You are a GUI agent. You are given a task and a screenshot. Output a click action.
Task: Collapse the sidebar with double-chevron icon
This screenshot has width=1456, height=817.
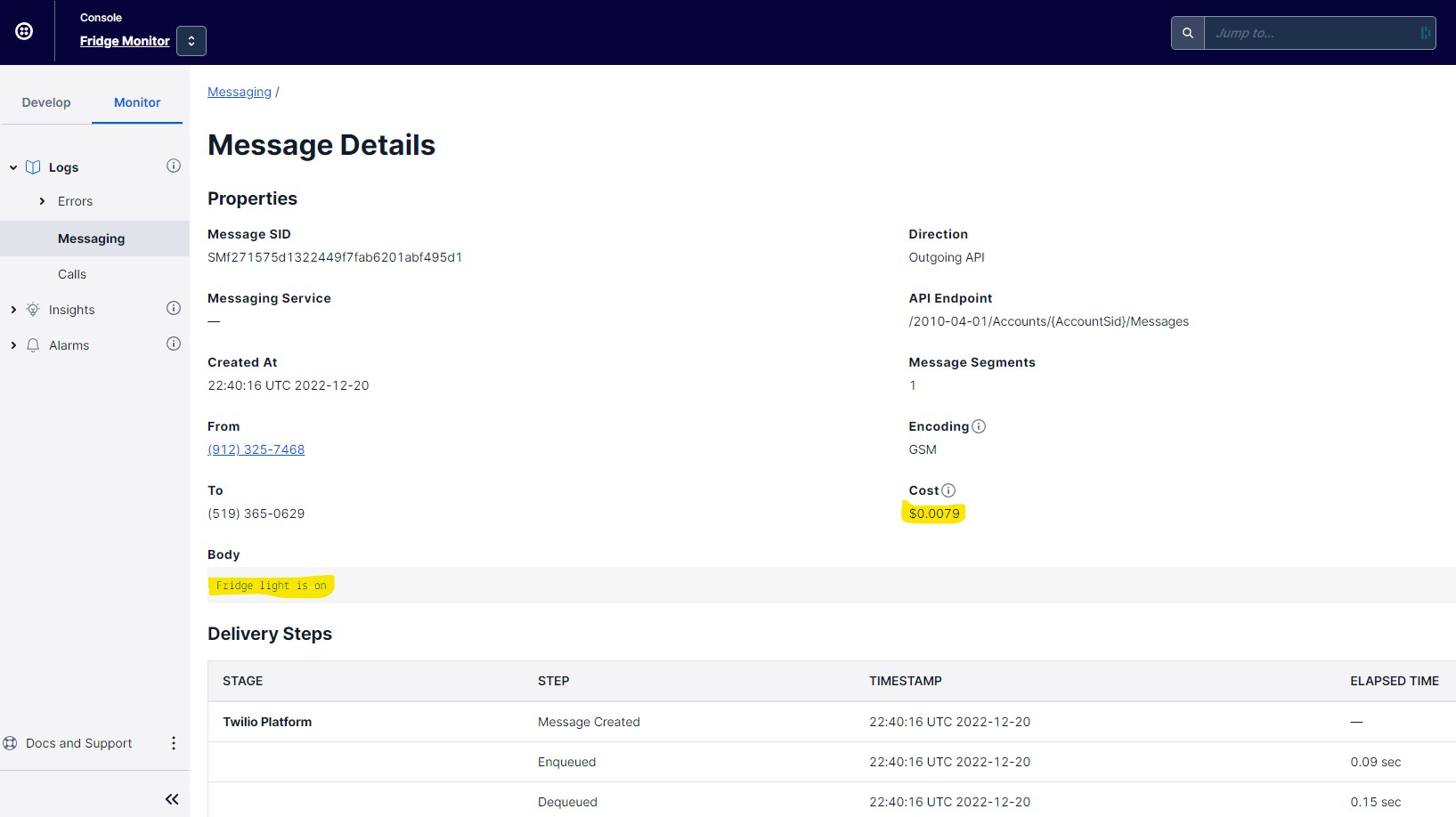pyautogui.click(x=172, y=799)
